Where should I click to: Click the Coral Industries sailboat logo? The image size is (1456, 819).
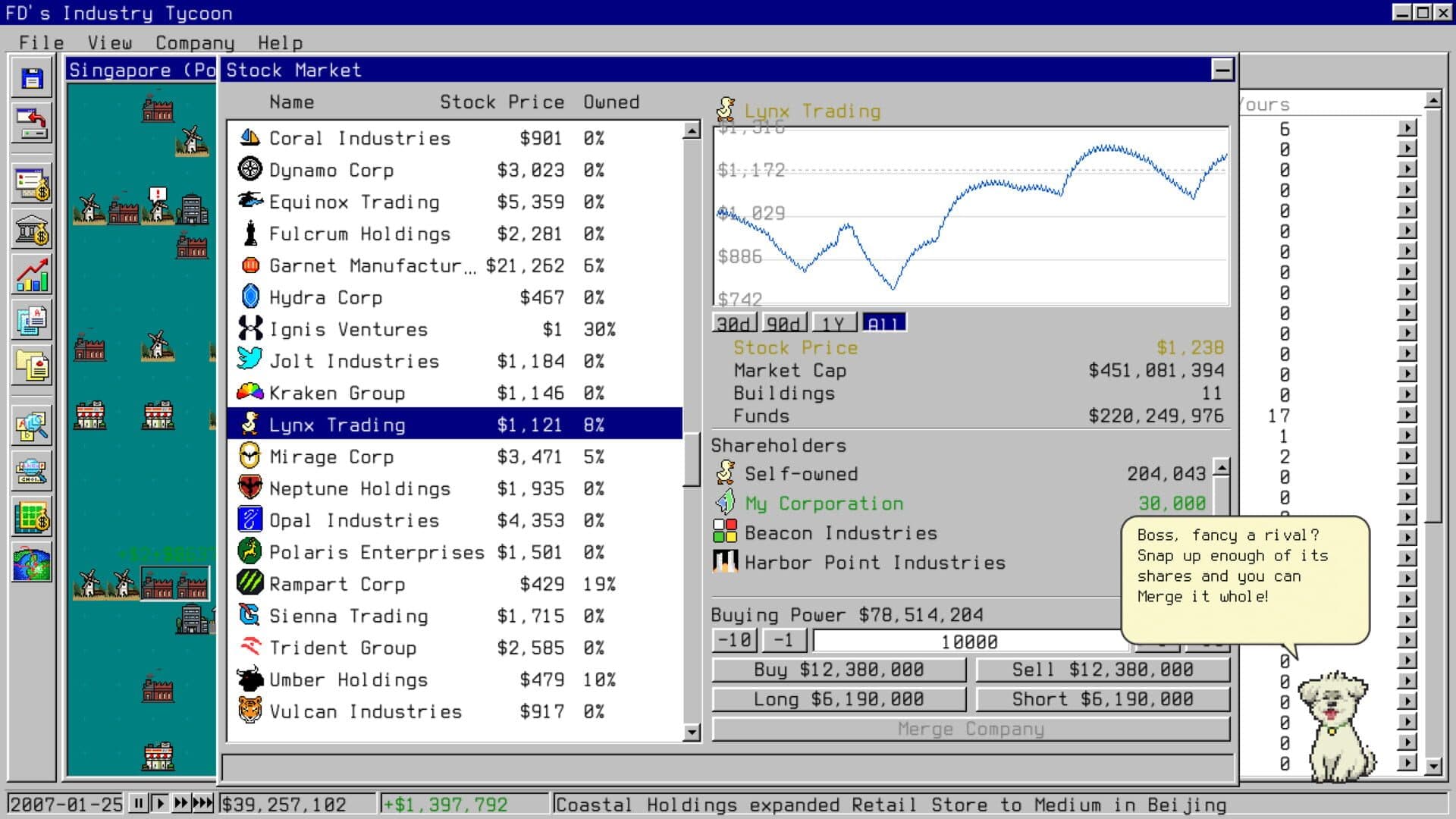point(249,137)
